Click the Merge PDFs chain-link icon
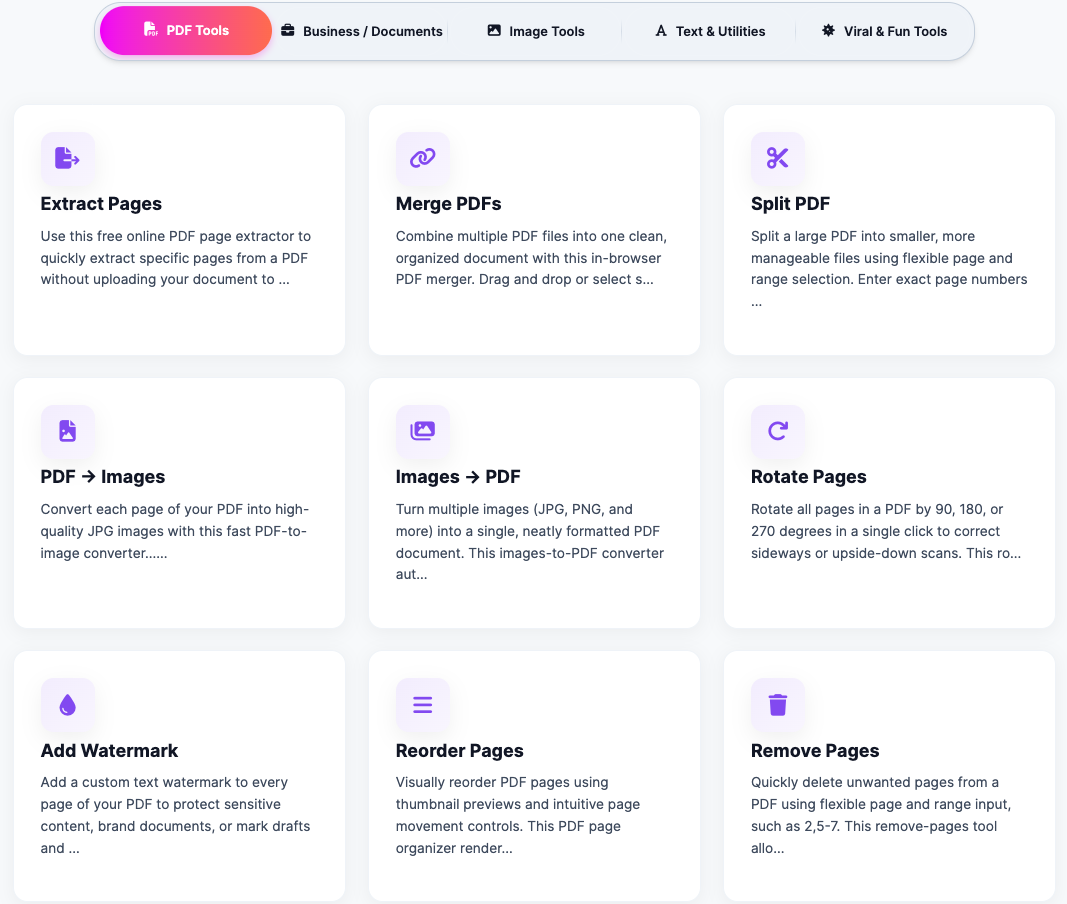Image resolution: width=1067 pixels, height=904 pixels. [422, 159]
